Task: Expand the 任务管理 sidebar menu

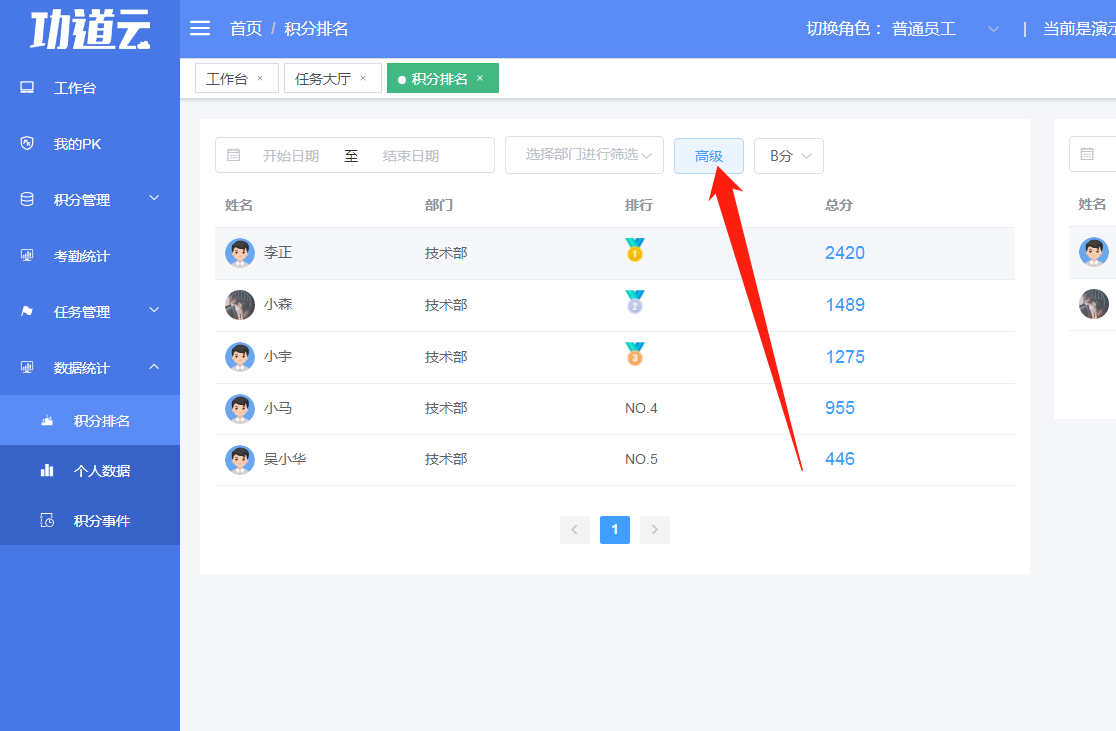Action: click(90, 312)
